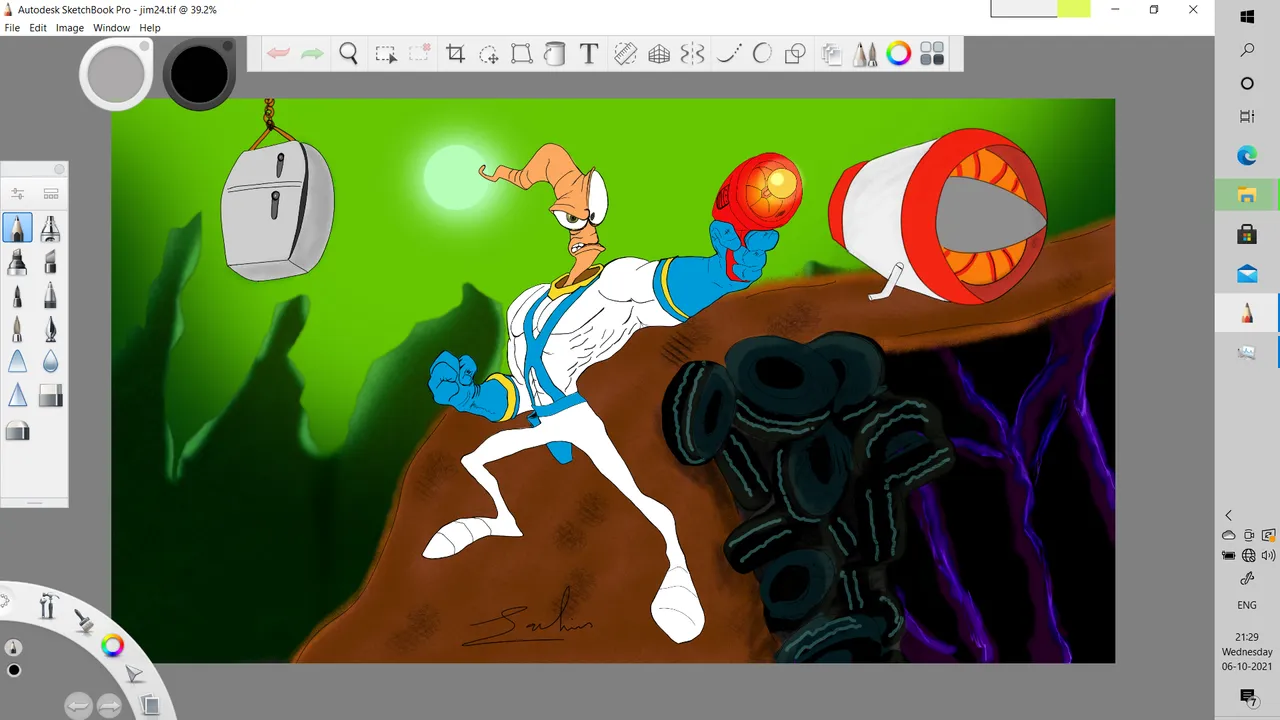Select the Zoom magnifier tool
The height and width of the screenshot is (720, 1280).
click(348, 54)
